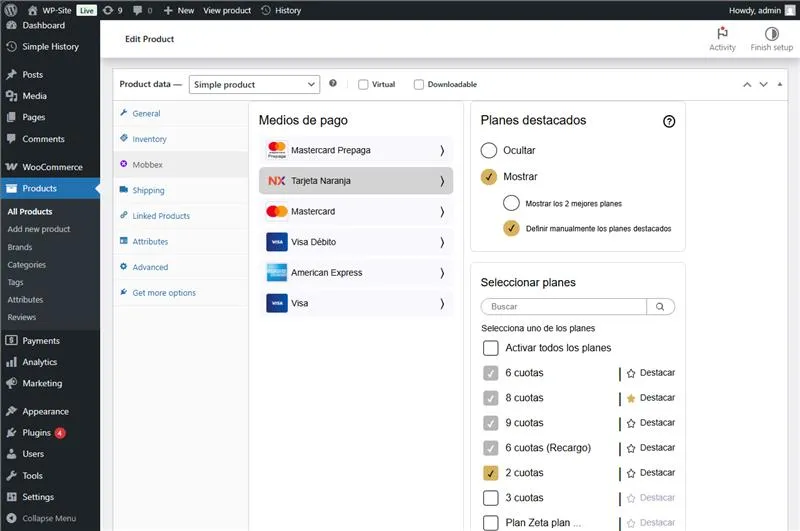
Task: Click star icon for 2 cuotas
Action: click(x=631, y=473)
